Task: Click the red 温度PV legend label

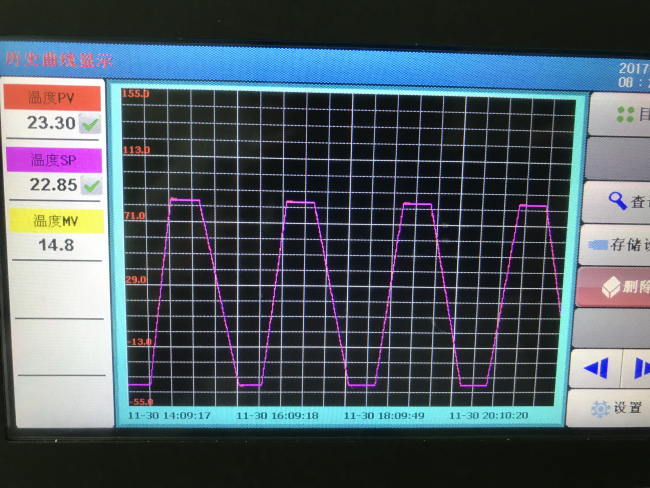Action: click(x=53, y=98)
